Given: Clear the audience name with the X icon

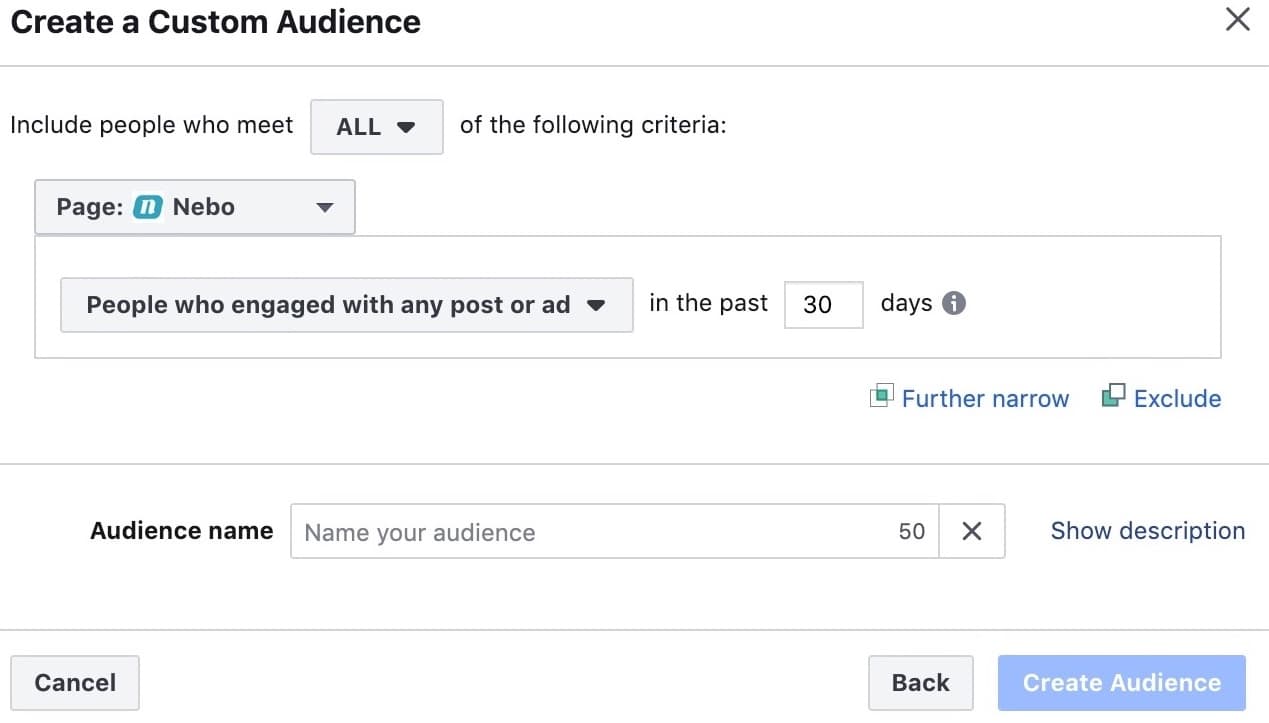Looking at the screenshot, I should (971, 531).
